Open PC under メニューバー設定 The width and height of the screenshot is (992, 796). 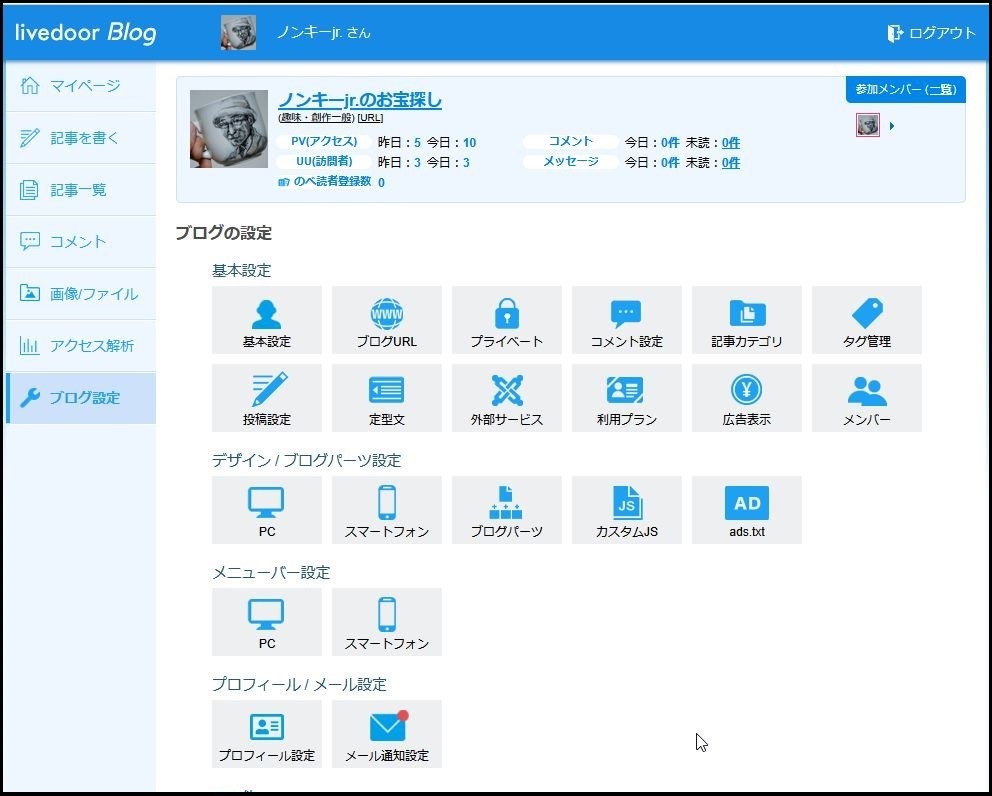click(x=266, y=622)
